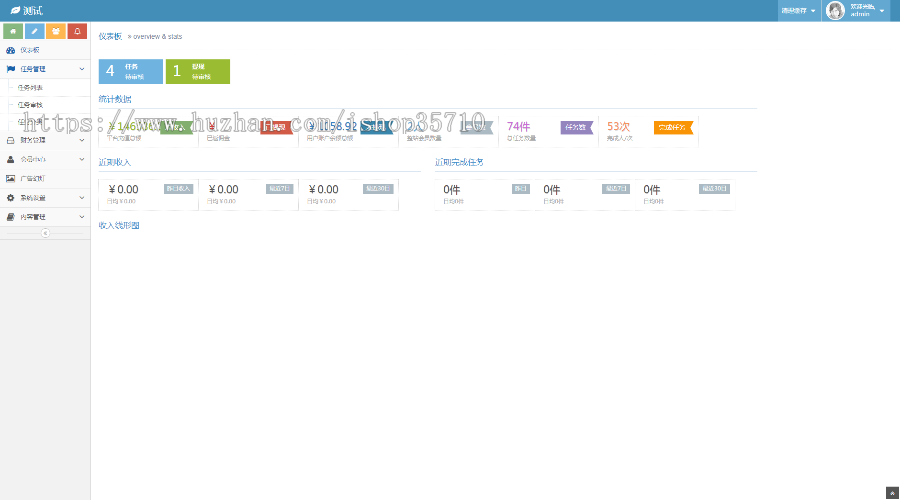This screenshot has height=500, width=900.
Task: Click the gray badge on the middle 0件 card
Action: pos(616,189)
